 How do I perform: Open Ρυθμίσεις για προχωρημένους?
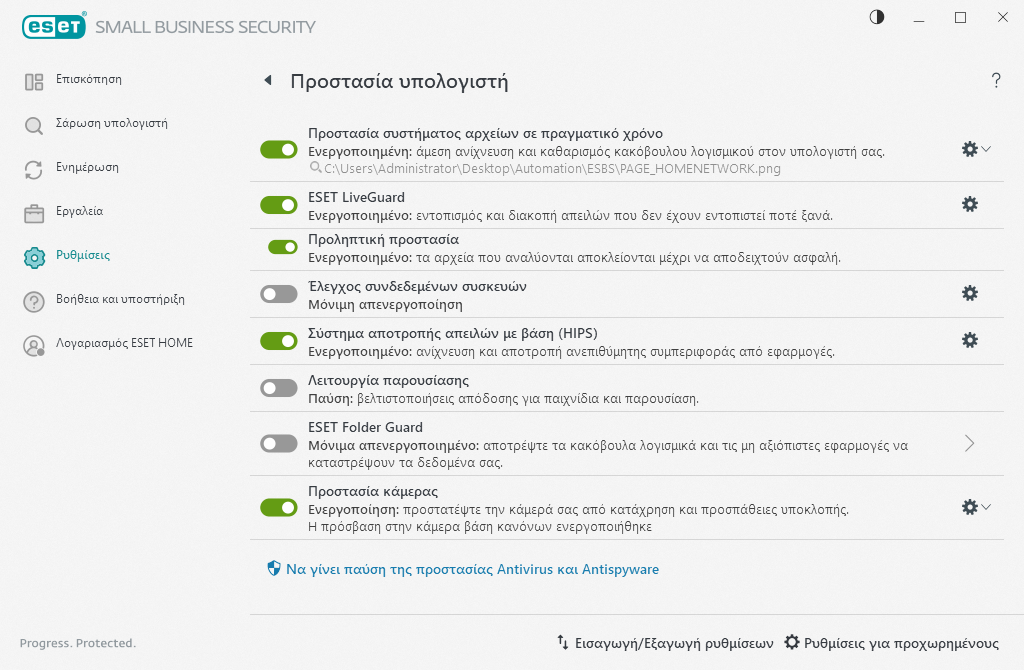[x=891, y=643]
